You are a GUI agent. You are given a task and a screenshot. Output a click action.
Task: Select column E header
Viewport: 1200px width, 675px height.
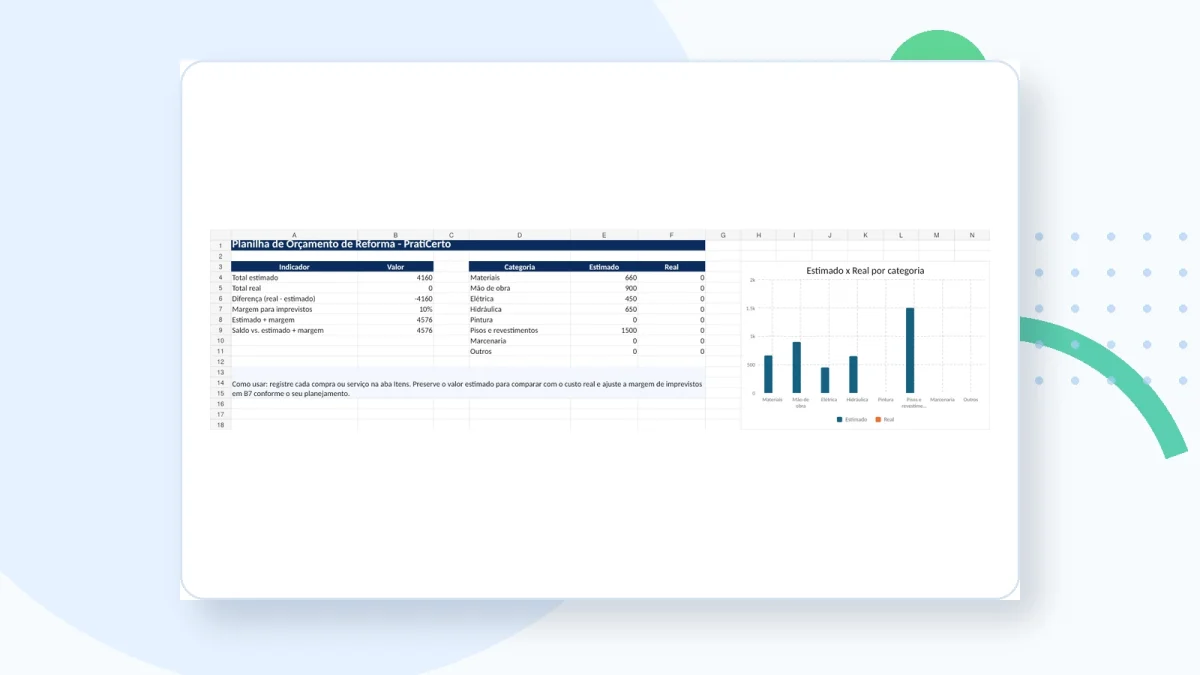tap(604, 235)
